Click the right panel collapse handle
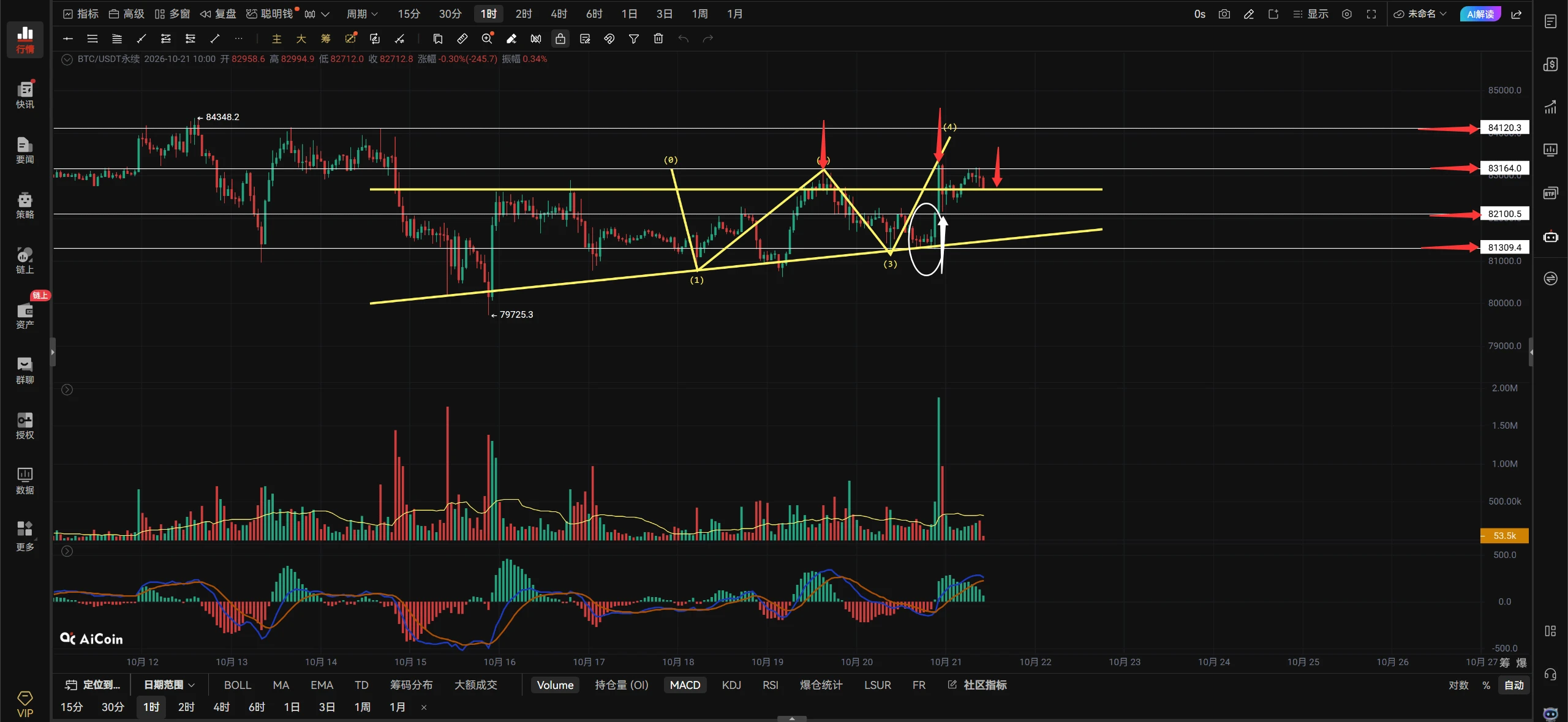 [1531, 352]
